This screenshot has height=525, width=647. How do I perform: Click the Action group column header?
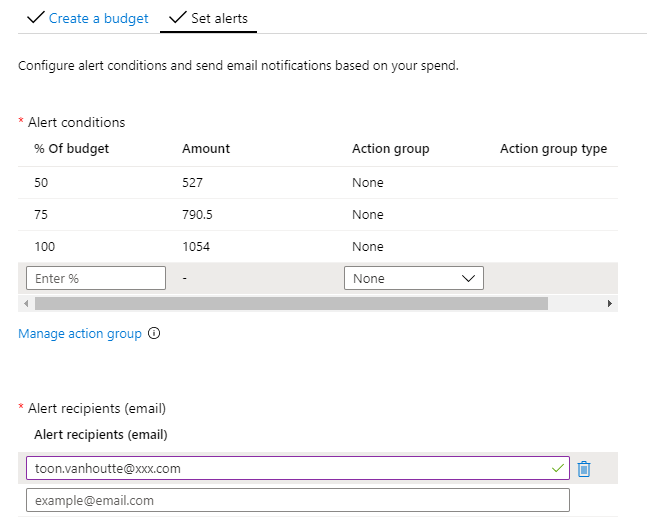pyautogui.click(x=390, y=149)
